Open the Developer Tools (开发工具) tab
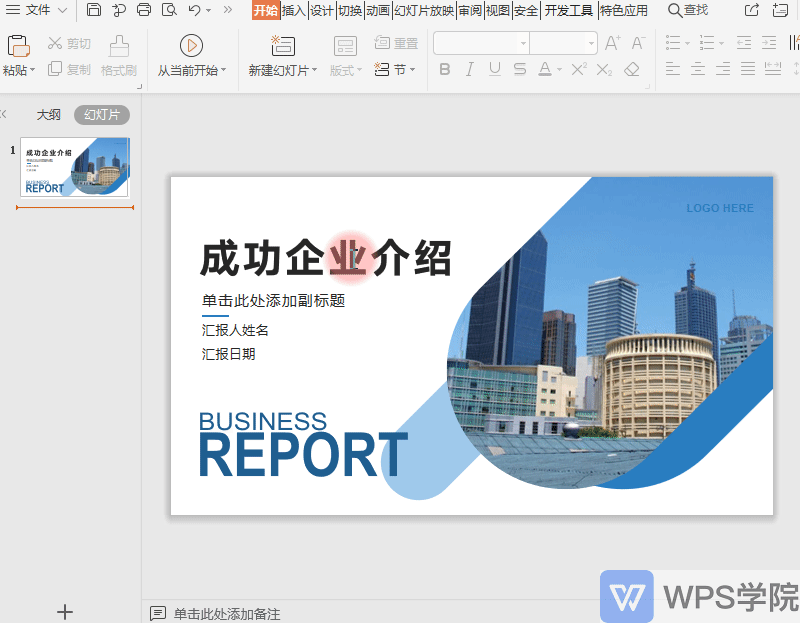 568,10
